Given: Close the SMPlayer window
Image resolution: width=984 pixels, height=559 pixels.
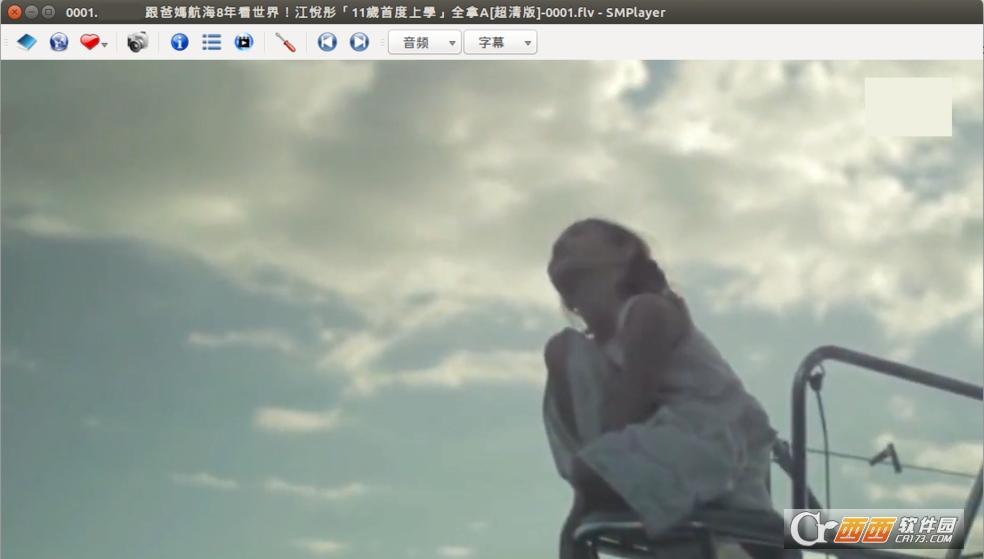Looking at the screenshot, I should (14, 12).
